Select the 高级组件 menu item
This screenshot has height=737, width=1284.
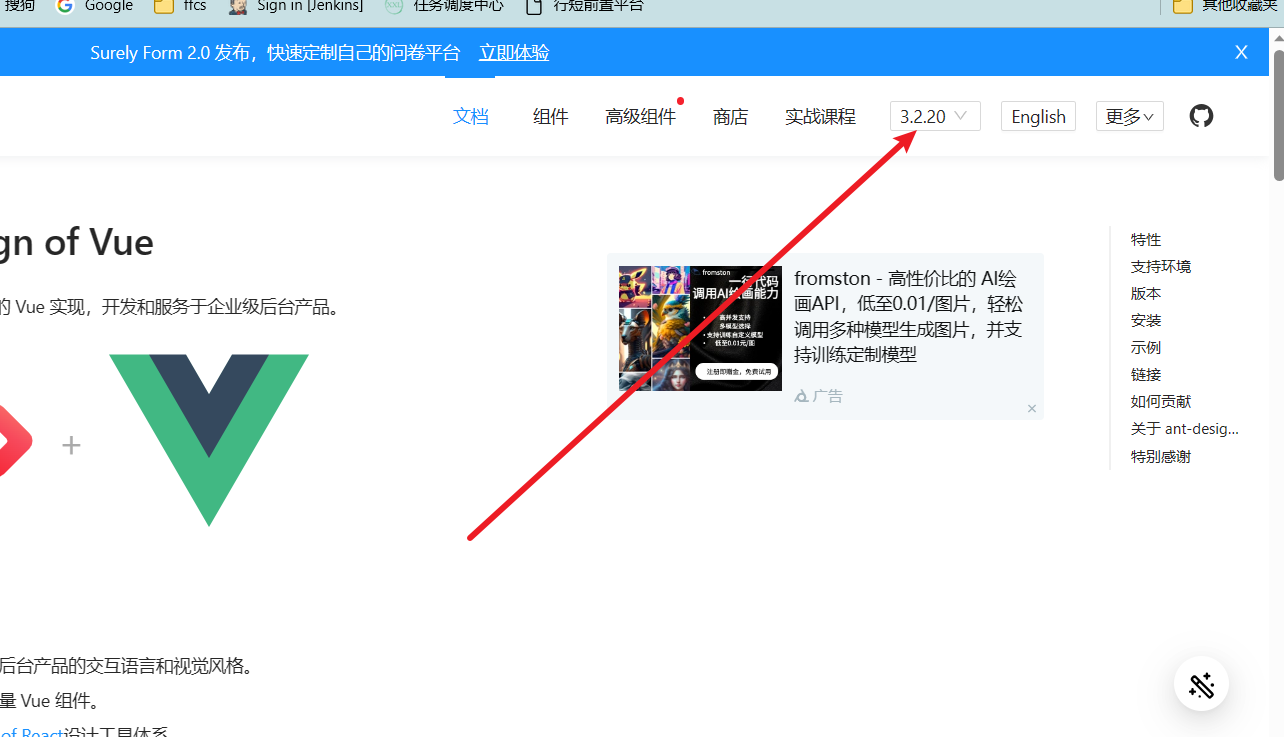[640, 116]
